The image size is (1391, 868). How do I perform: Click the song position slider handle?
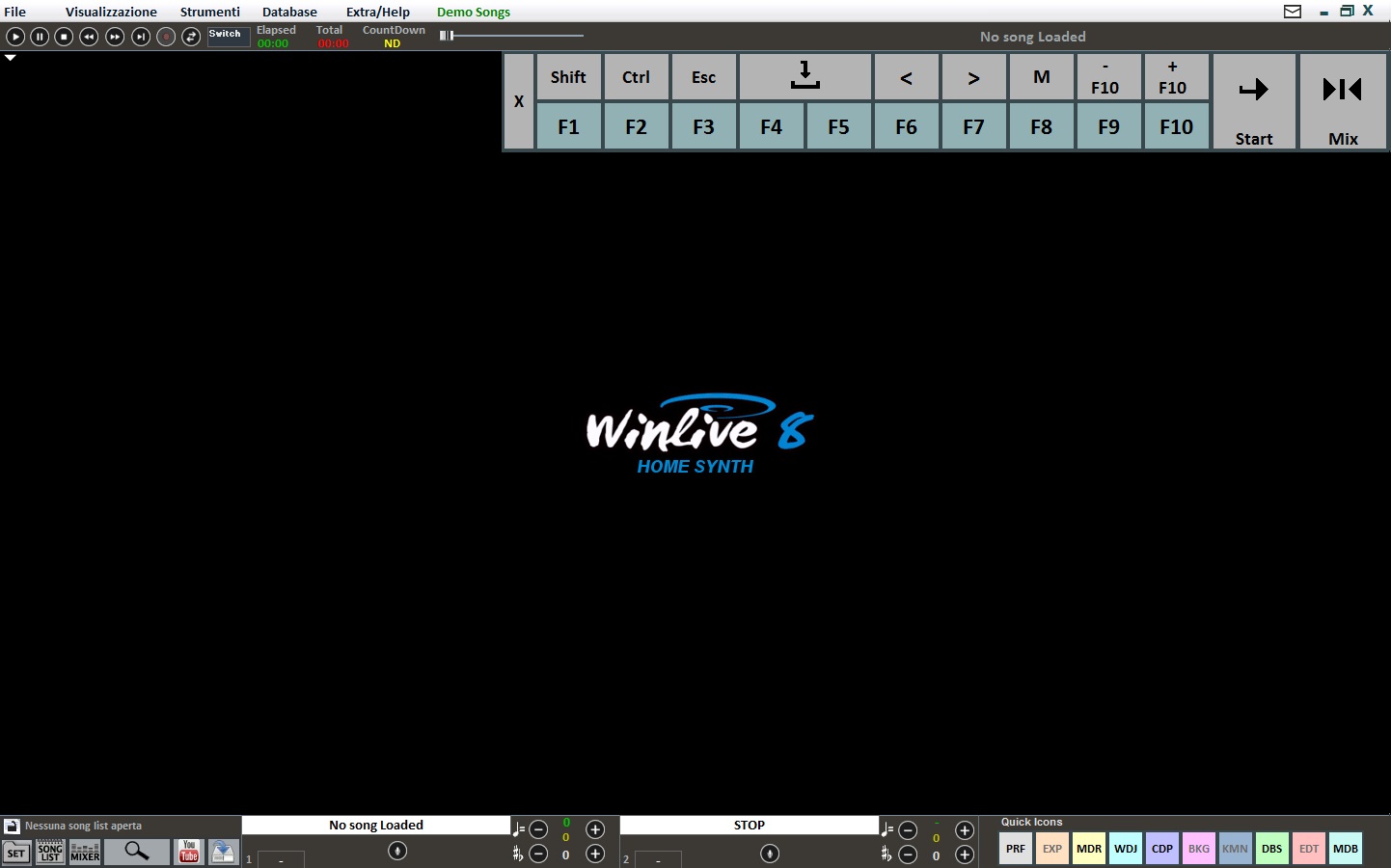447,36
